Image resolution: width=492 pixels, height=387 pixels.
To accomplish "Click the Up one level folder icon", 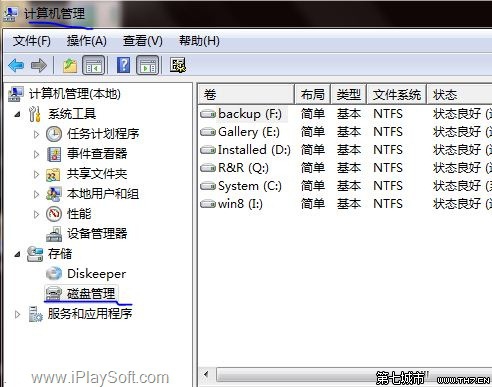I will [x=70, y=65].
